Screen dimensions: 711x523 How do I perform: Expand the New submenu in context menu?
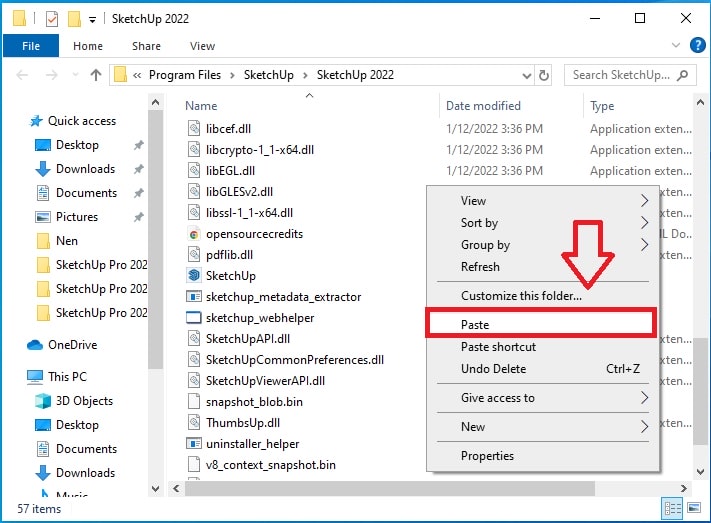point(644,426)
